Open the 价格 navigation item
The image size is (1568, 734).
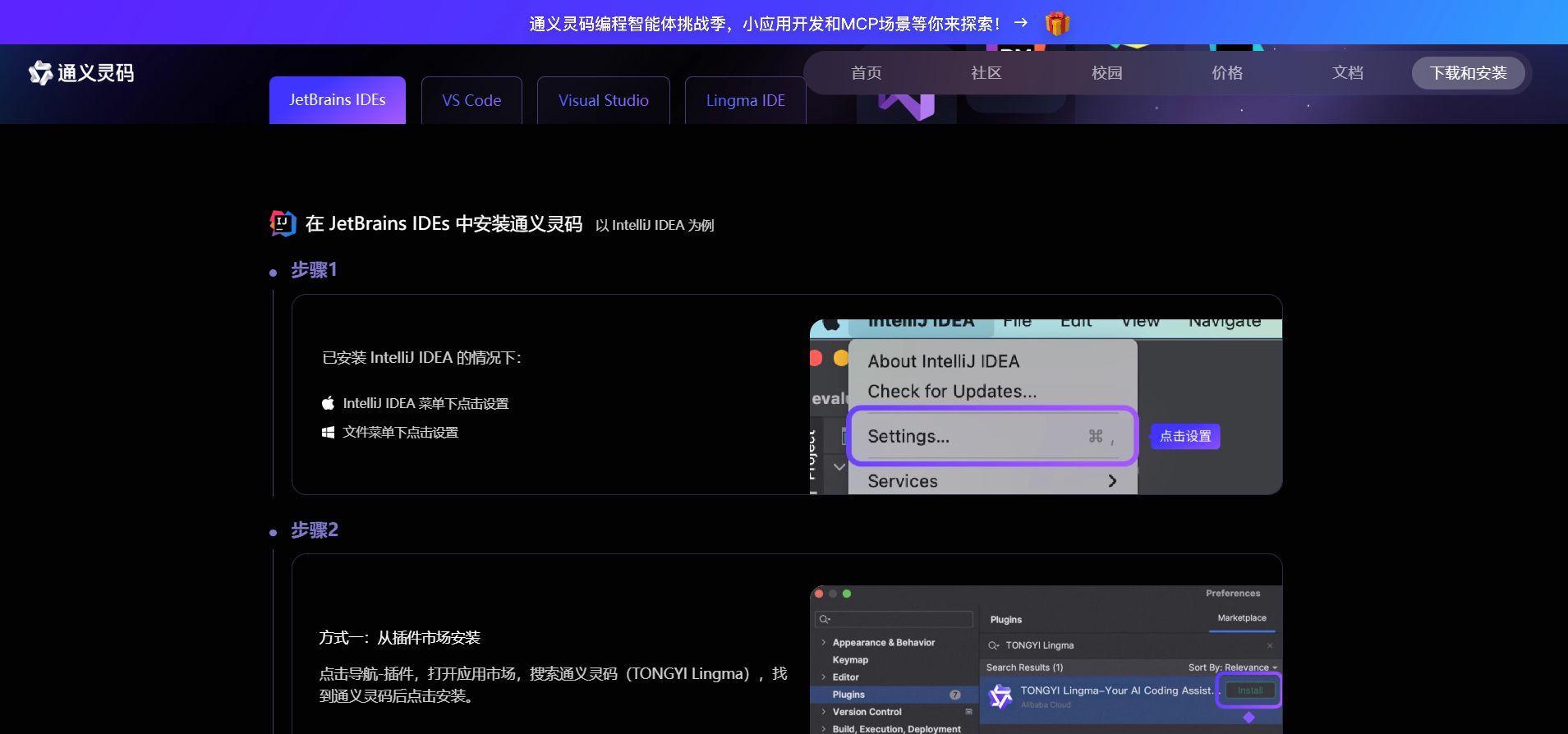(1227, 73)
